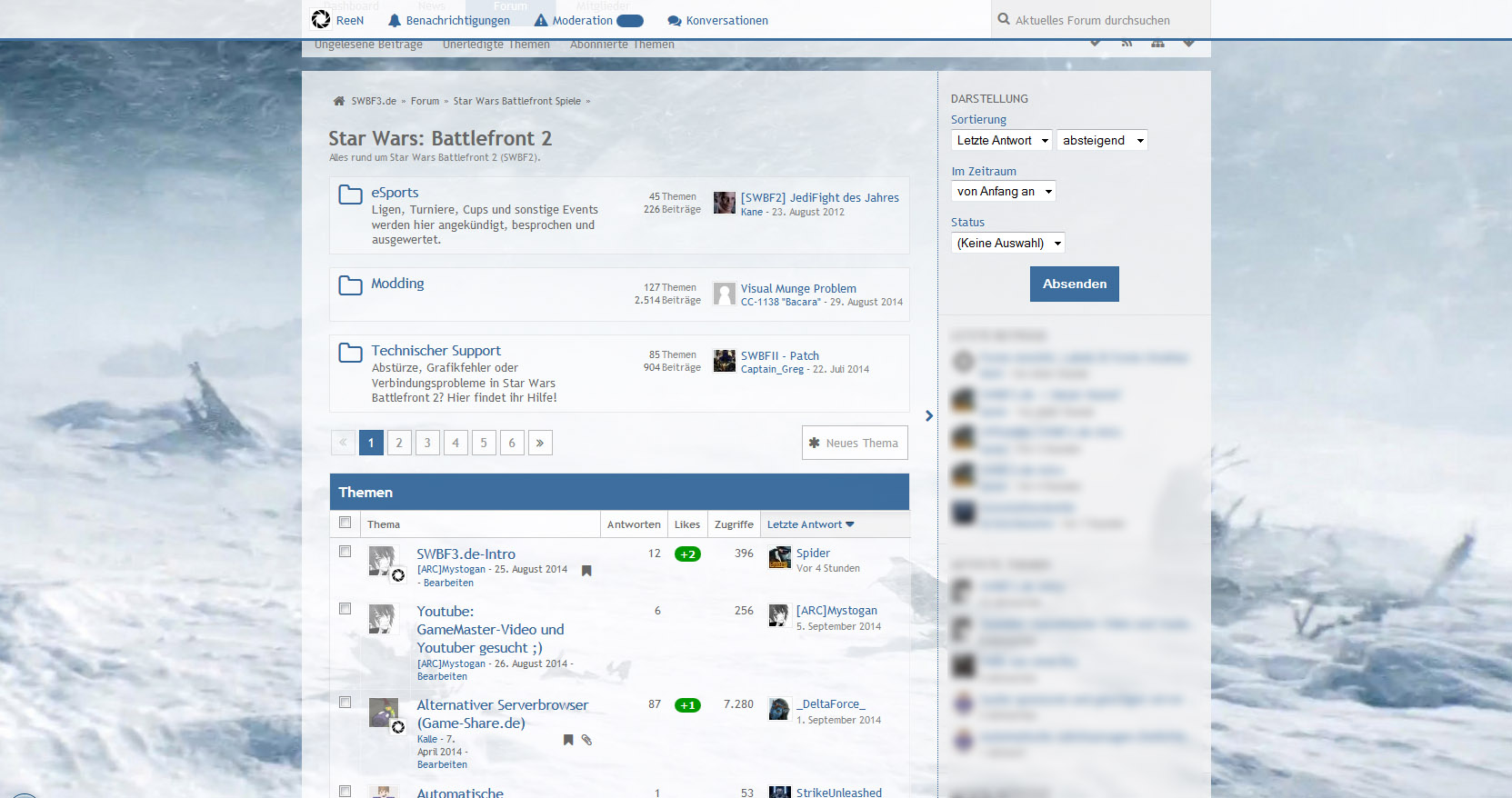Open Benachrichtigungen bell notifications
The width and height of the screenshot is (1512, 798).
[x=395, y=20]
